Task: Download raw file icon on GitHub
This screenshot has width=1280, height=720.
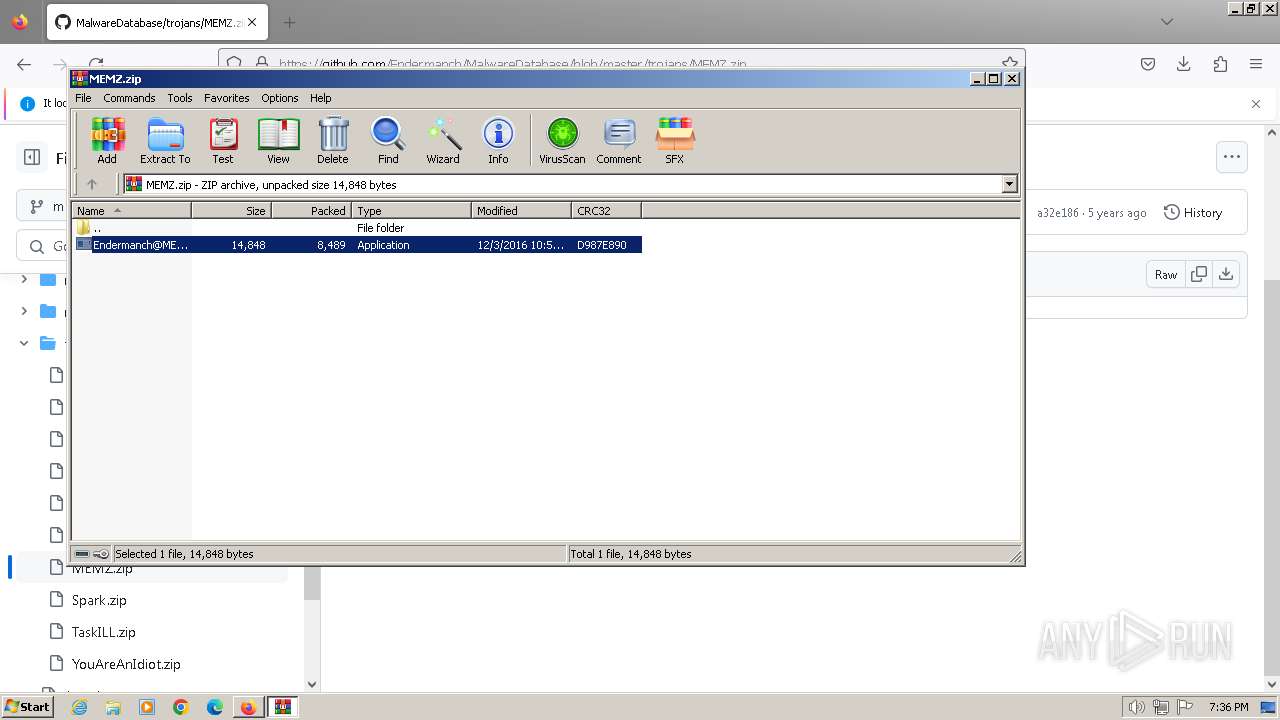Action: tap(1226, 274)
